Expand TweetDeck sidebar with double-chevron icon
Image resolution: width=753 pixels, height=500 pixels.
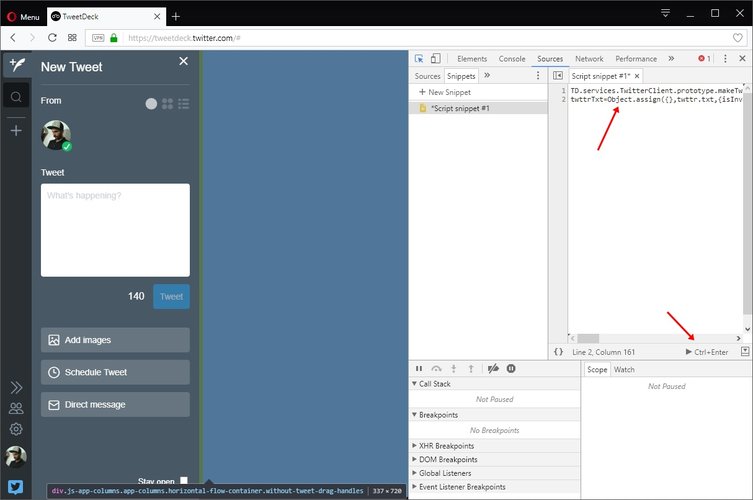pos(16,387)
